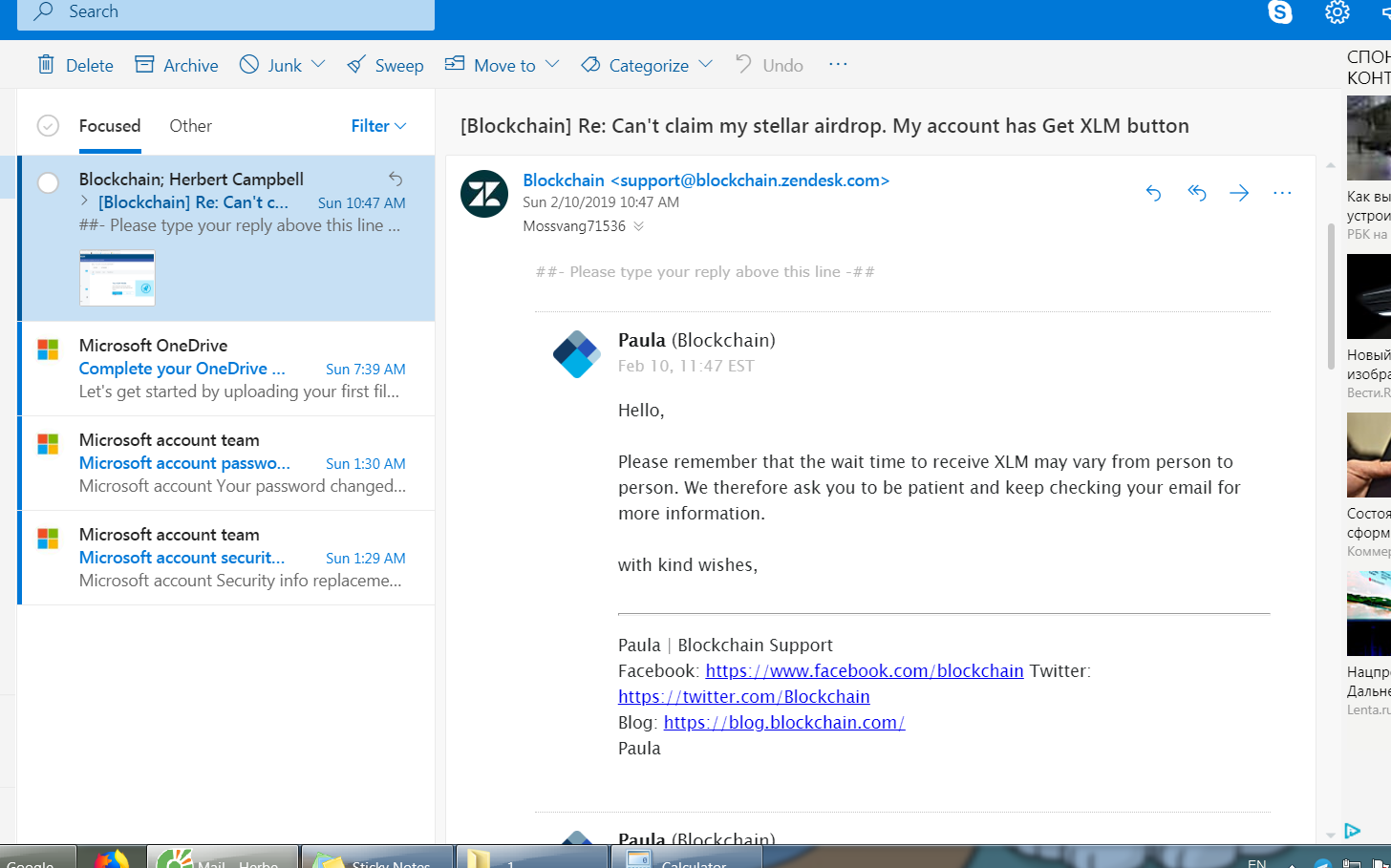This screenshot has height=868, width=1391.
Task: Open the Settings gear
Action: (x=1337, y=12)
